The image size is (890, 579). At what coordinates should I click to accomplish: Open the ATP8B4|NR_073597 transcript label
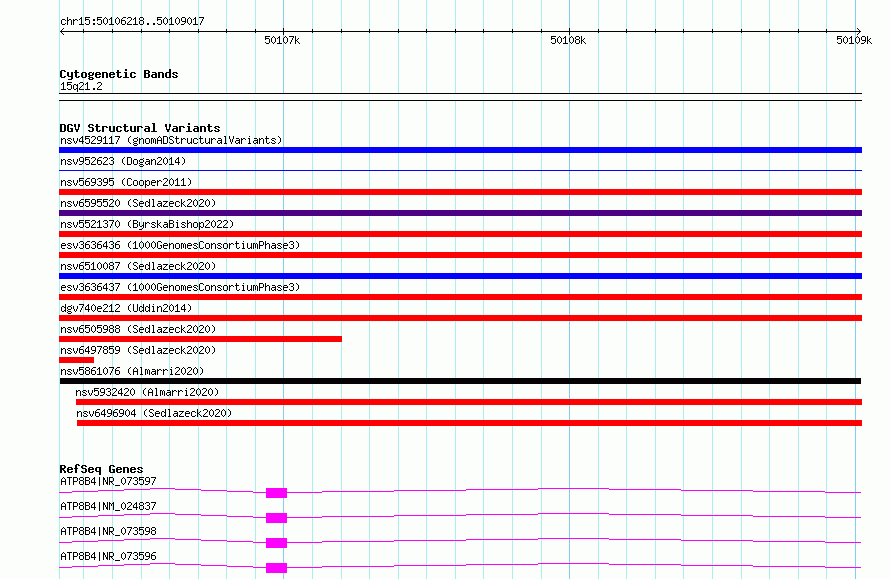pos(108,481)
